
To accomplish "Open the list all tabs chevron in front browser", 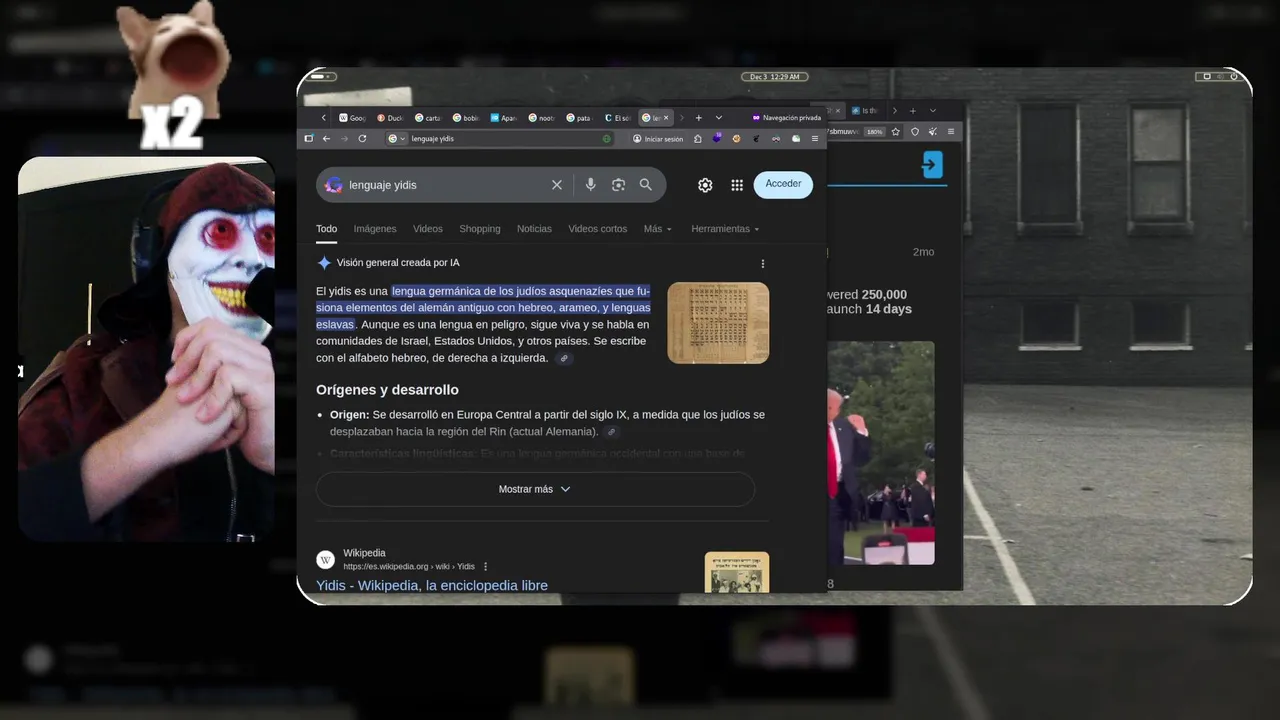I will click(718, 118).
